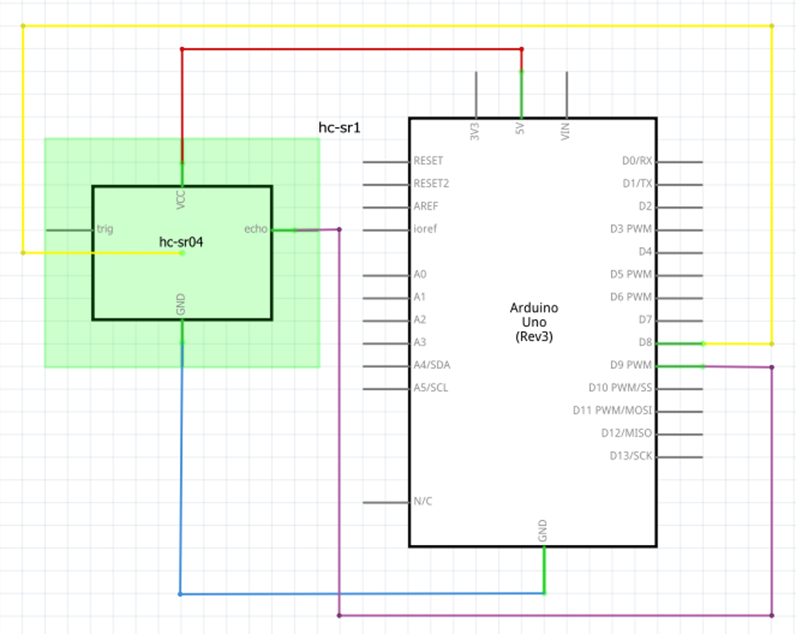
Task: Click the A3 analog pin
Action: (x=386, y=344)
